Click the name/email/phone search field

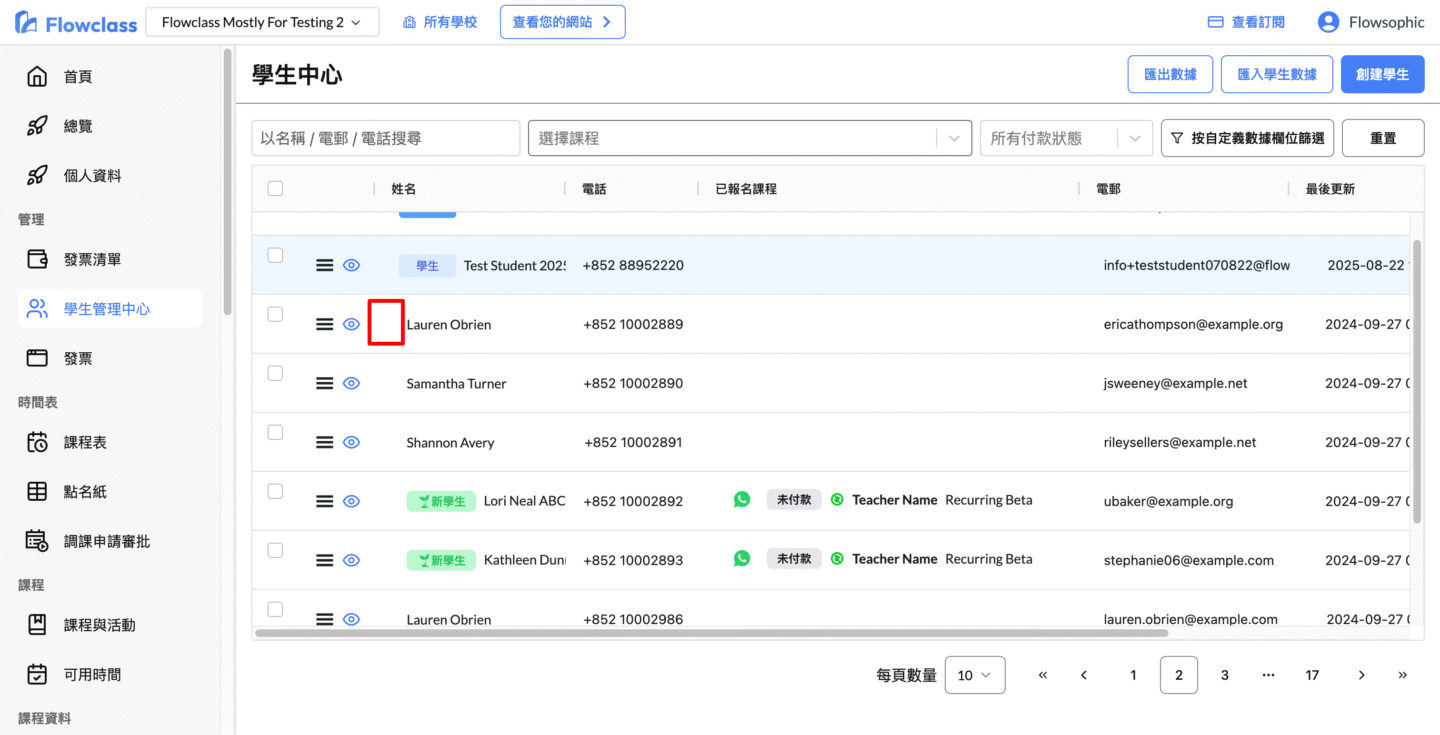point(385,138)
